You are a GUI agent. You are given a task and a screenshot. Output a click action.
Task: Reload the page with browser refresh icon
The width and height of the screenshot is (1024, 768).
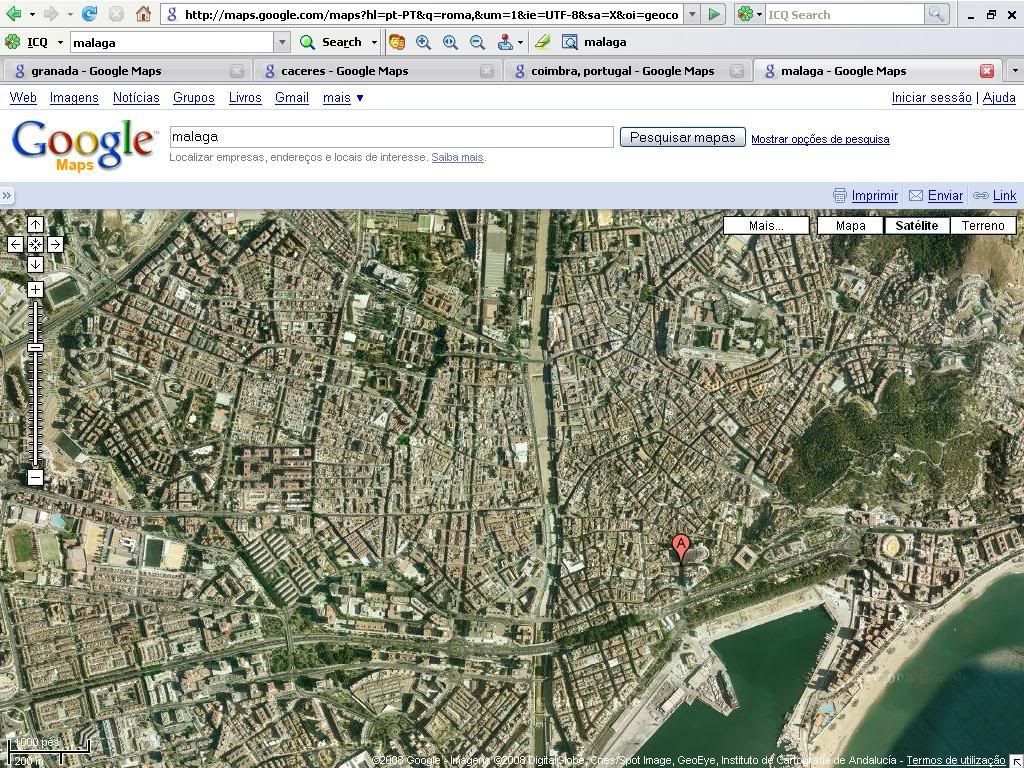[89, 14]
